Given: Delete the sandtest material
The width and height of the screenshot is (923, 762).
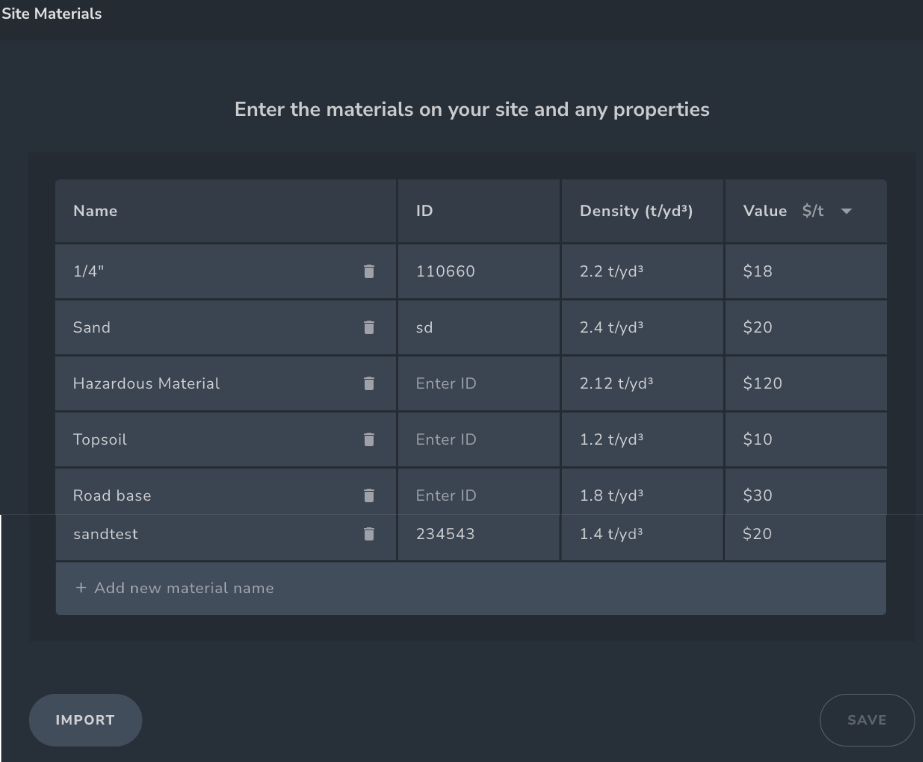Looking at the screenshot, I should [369, 534].
